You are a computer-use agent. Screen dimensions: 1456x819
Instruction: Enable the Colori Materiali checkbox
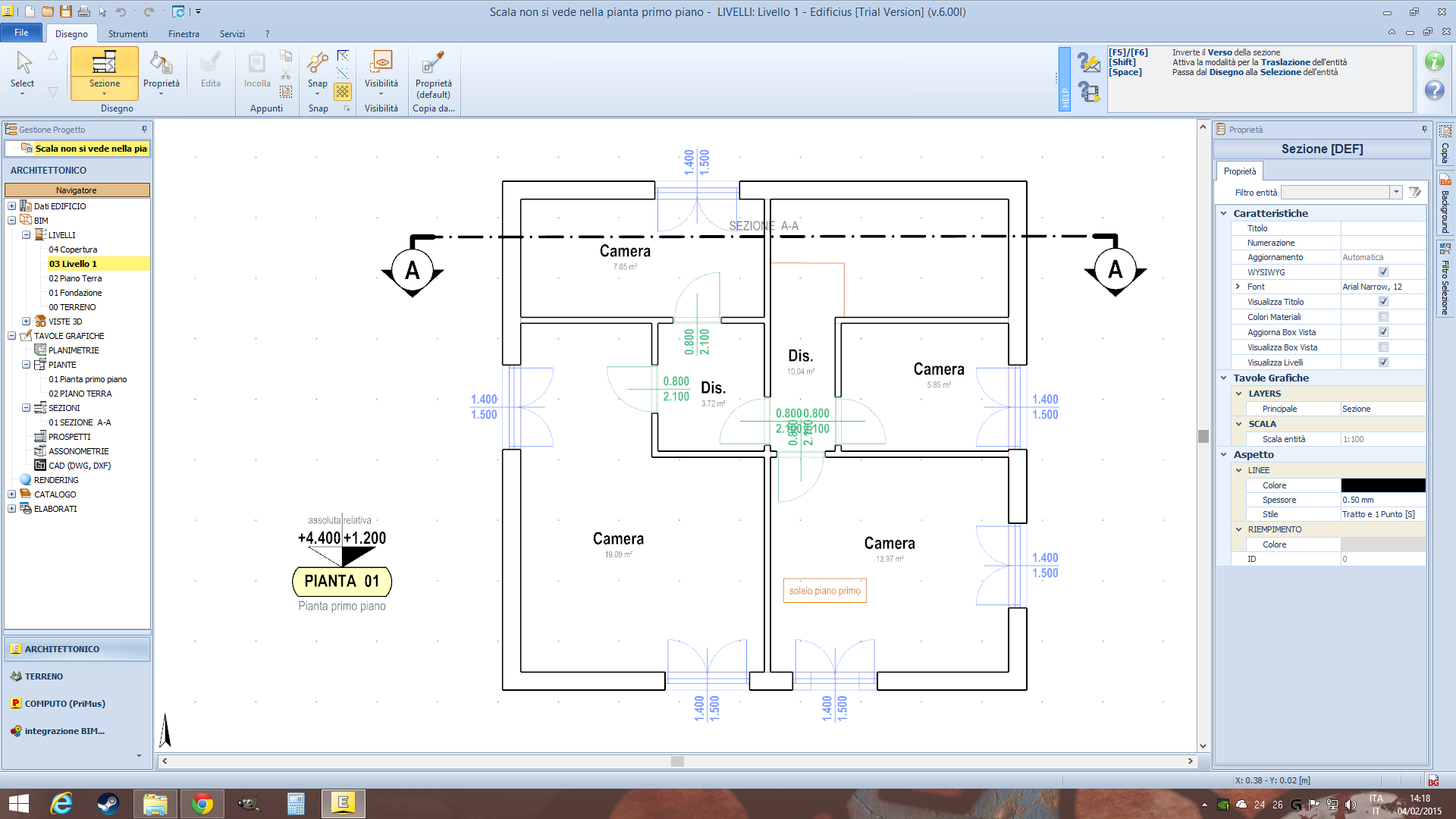click(1383, 317)
